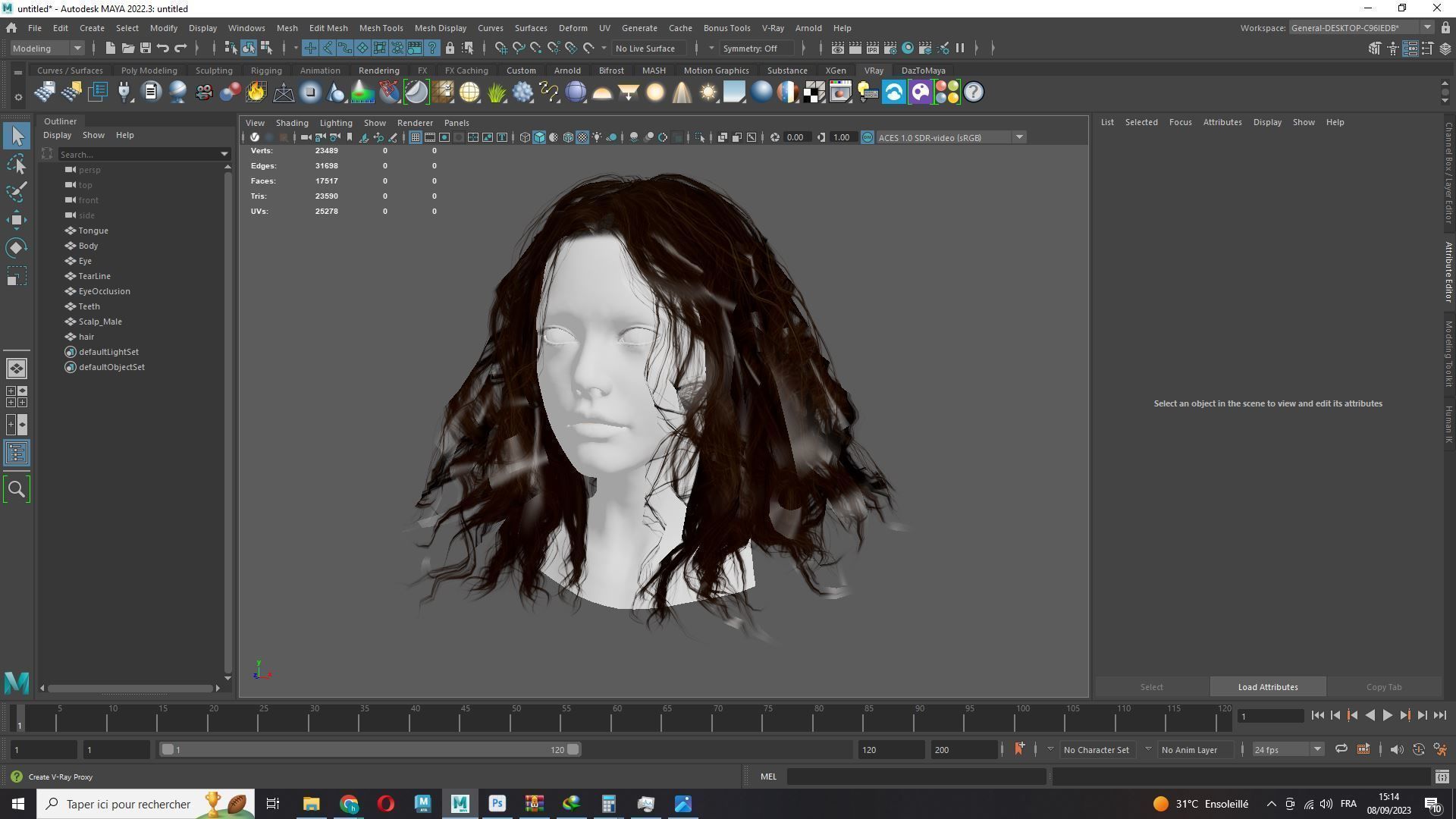Click the Outliner layout toggle icon
This screenshot has height=819, width=1456.
(17, 453)
